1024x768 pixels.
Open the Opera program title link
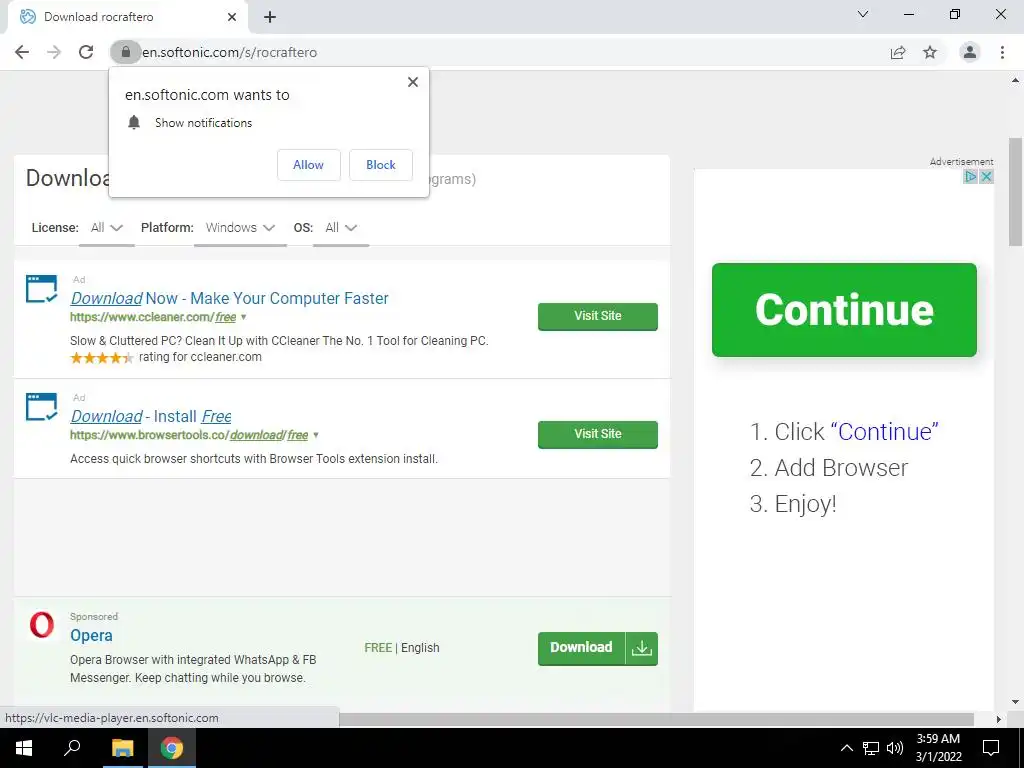[91, 635]
